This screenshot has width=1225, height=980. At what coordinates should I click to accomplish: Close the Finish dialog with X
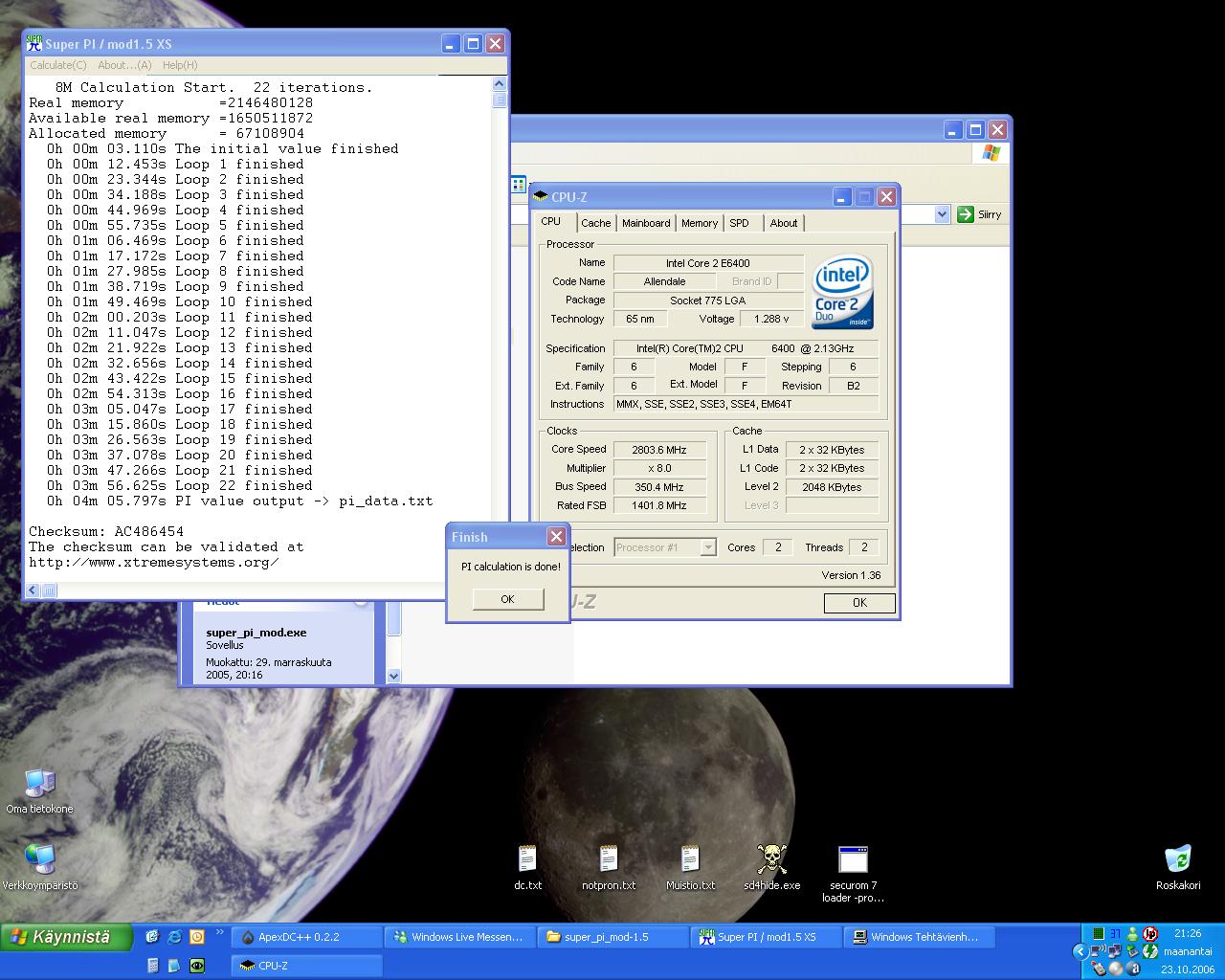(556, 537)
